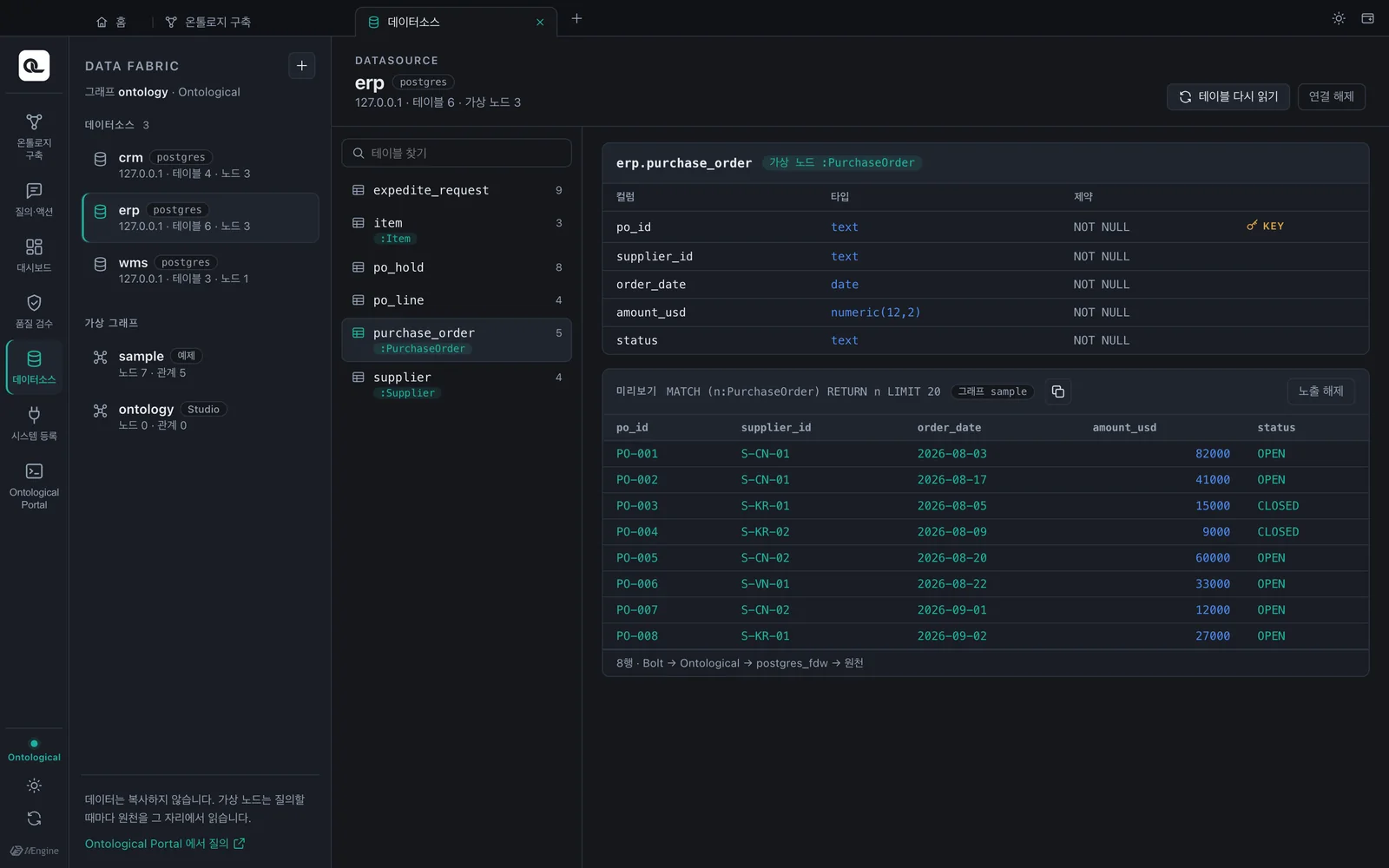
Task: Click the app logo at top of sidebar
Action: pos(34,65)
